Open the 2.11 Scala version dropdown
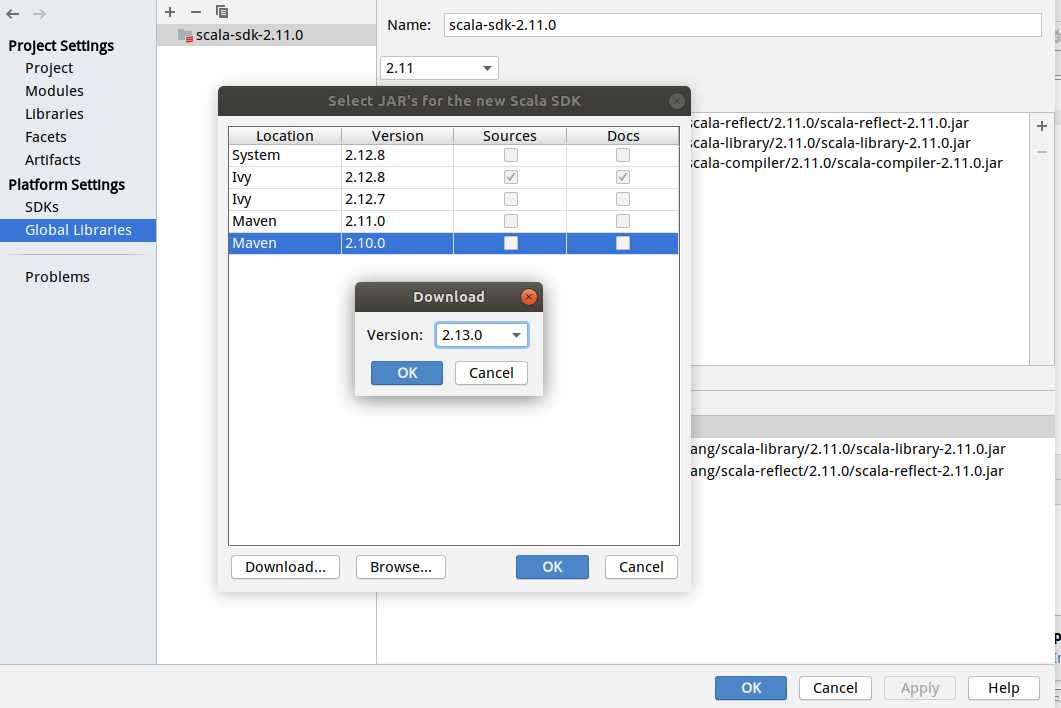This screenshot has height=708, width=1061. pyautogui.click(x=439, y=68)
